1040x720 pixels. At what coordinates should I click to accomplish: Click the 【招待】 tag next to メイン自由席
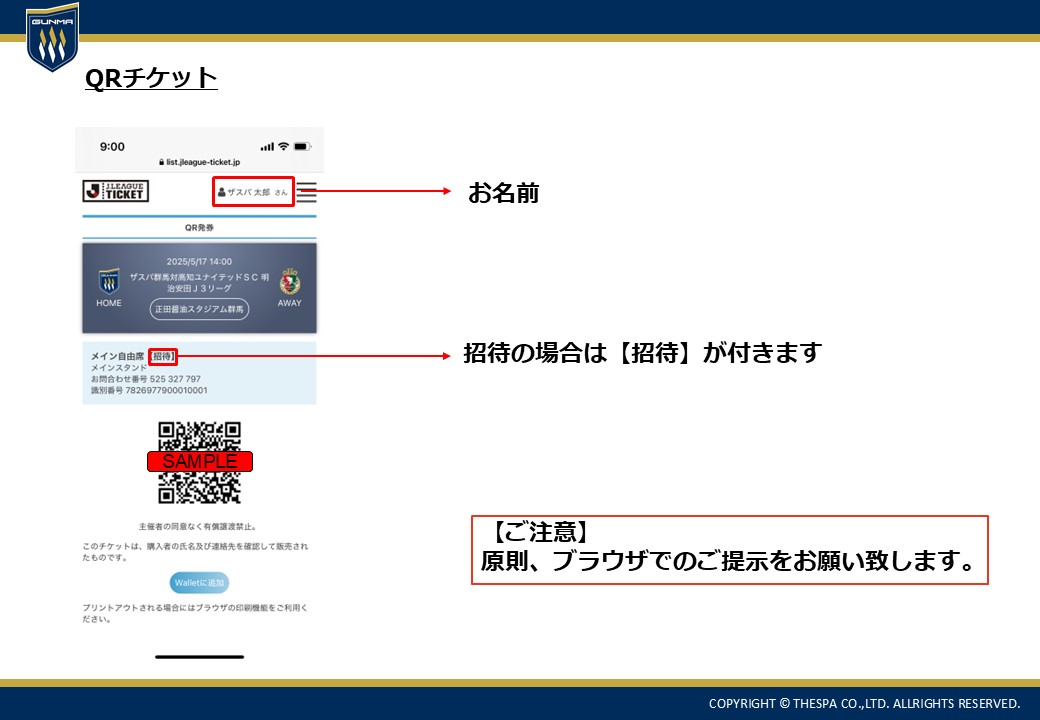click(x=163, y=356)
